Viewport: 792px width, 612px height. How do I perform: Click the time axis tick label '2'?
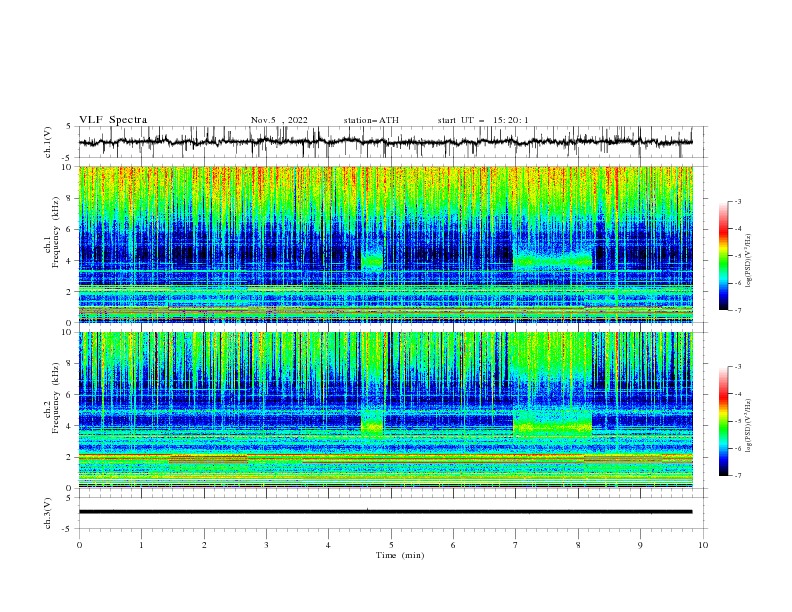(x=204, y=545)
